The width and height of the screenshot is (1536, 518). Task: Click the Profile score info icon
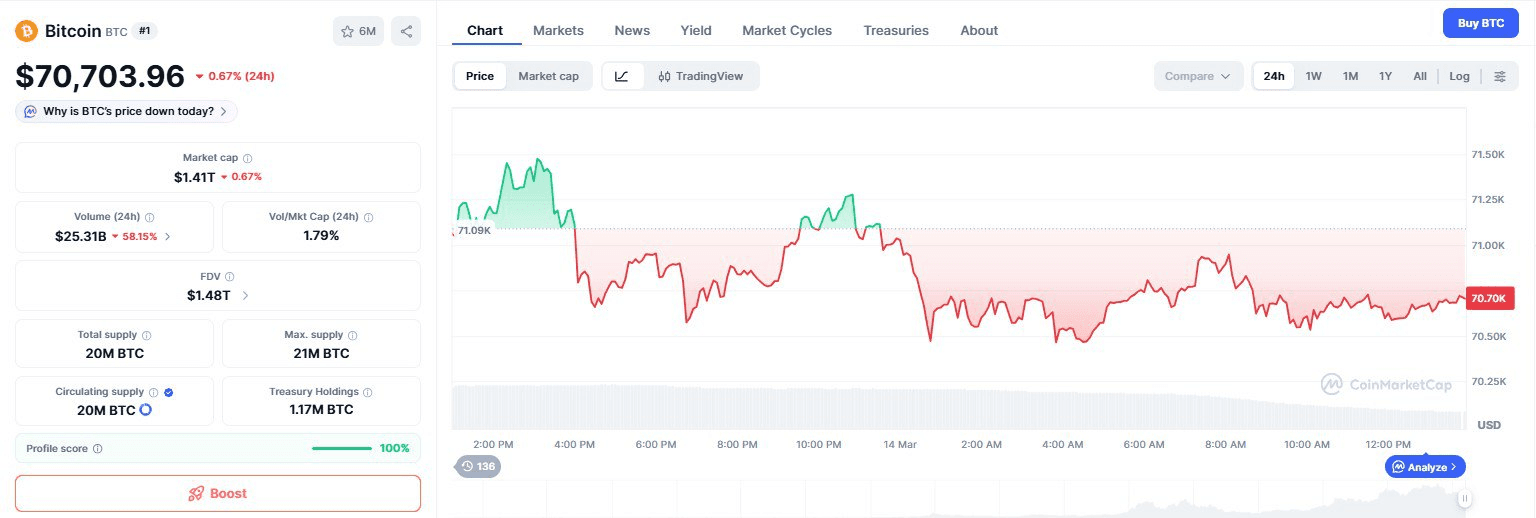coord(97,449)
